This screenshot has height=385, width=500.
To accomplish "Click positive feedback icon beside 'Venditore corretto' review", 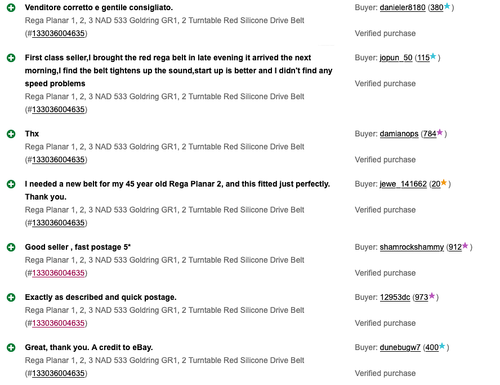I will click(11, 7).
